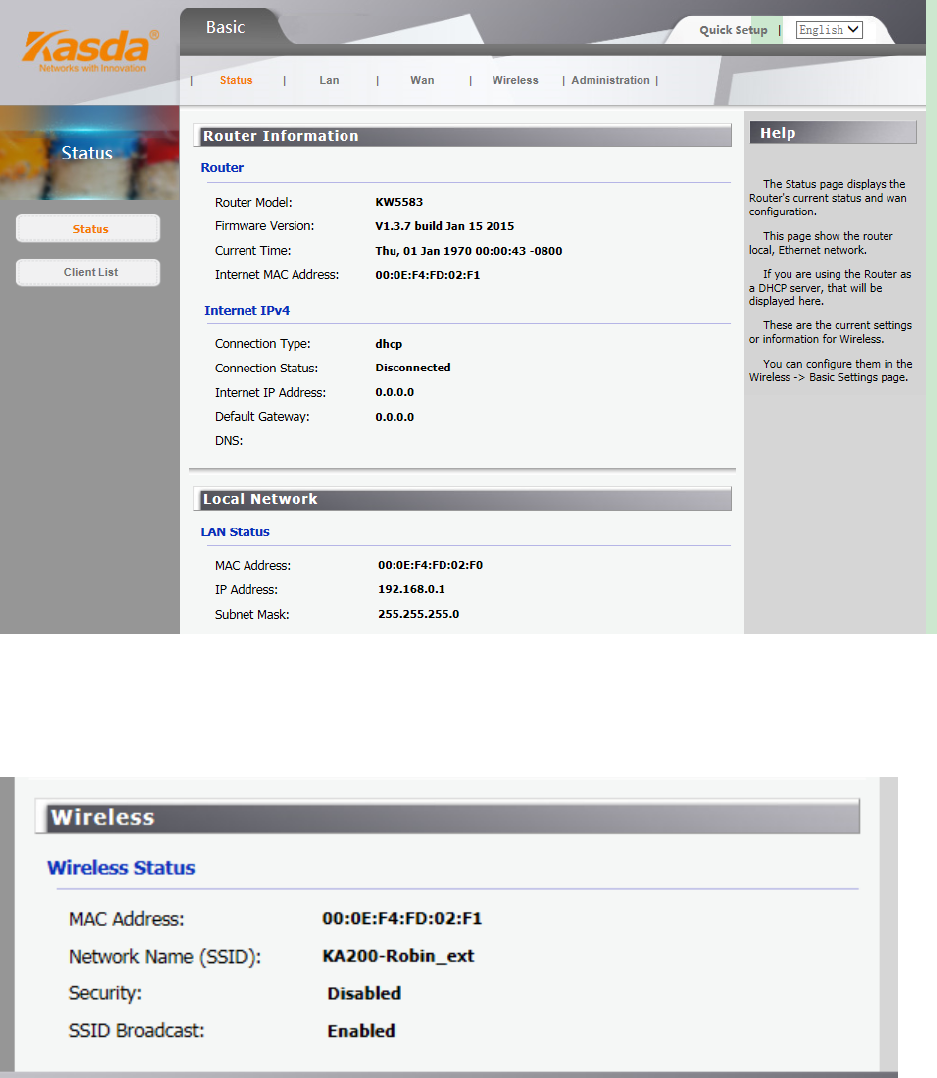Screen dimensions: 937x1078
Task: Click the Wireless Status title
Action: 121,868
